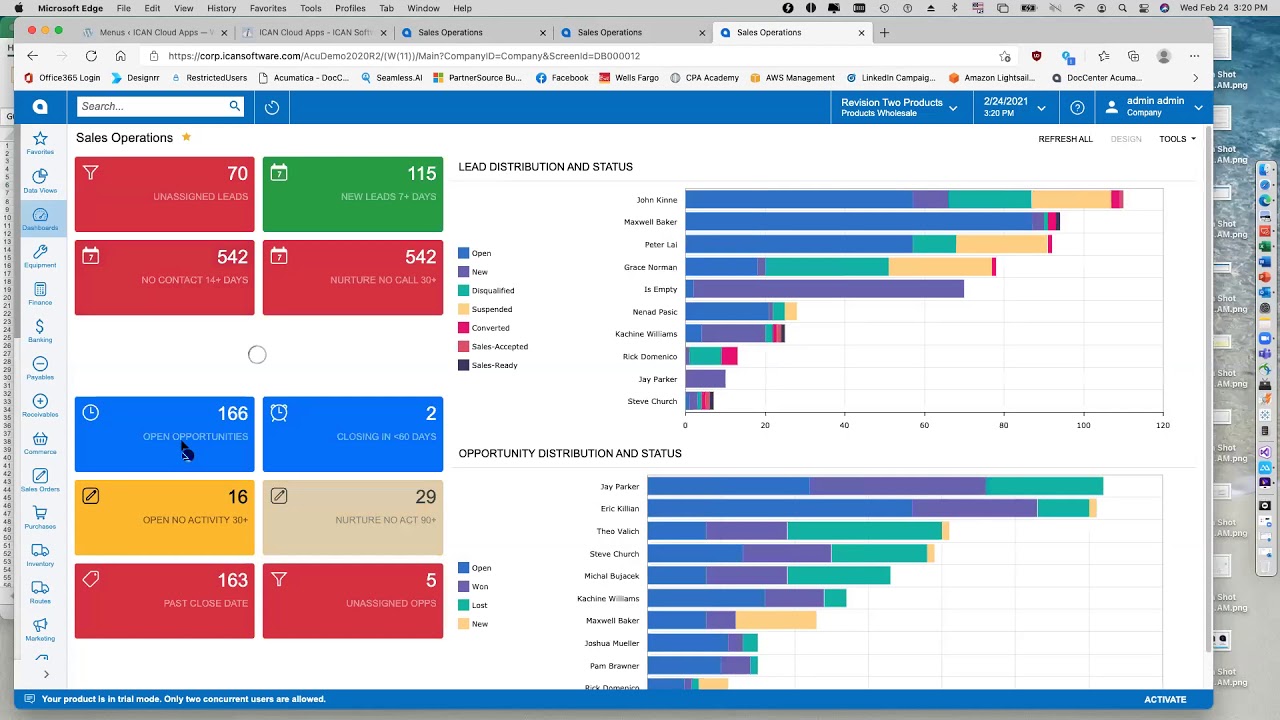Open Receivables workspace in sidebar
The height and width of the screenshot is (720, 1280).
coord(40,405)
